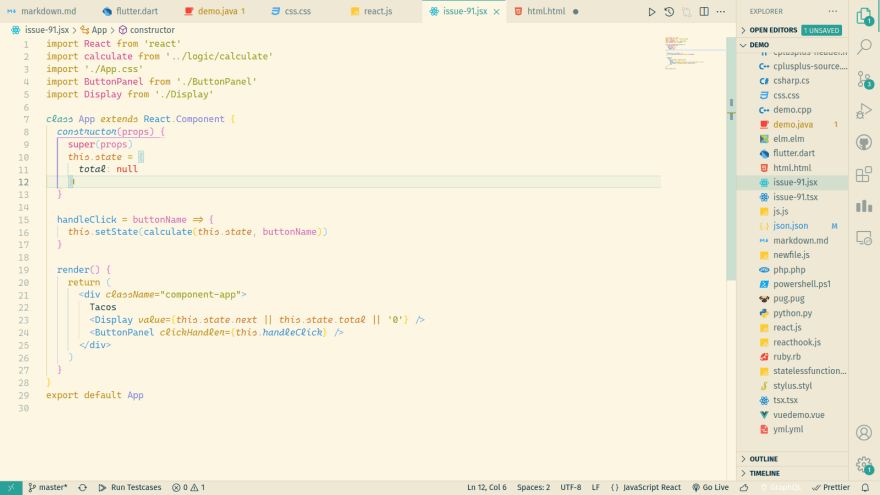The height and width of the screenshot is (495, 880).
Task: Open ruby.rb in the explorer
Action: tap(792, 357)
